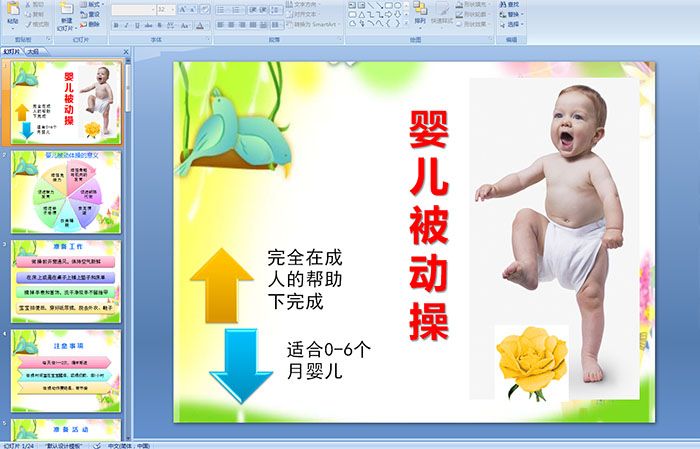Select the right arrow shape in gallery
The width and height of the screenshot is (700, 449).
pyautogui.click(x=388, y=15)
